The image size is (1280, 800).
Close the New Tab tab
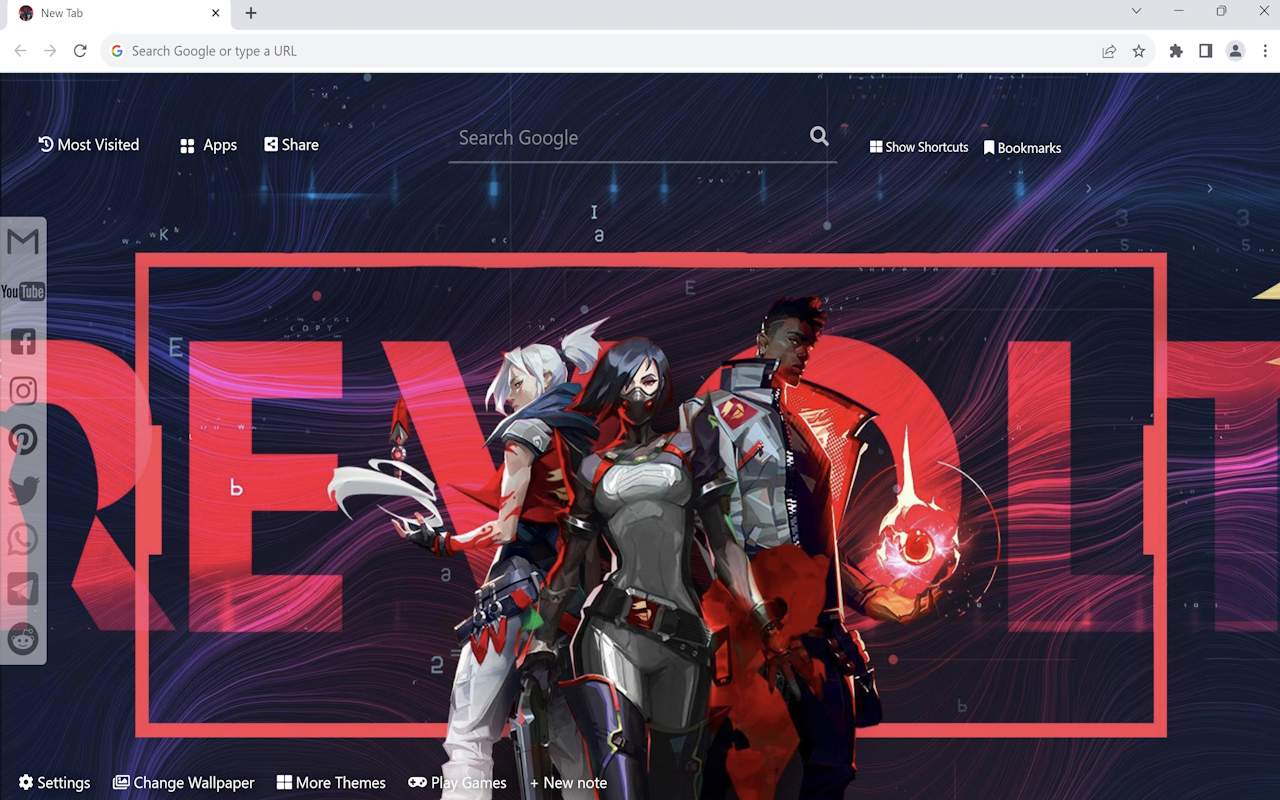pyautogui.click(x=215, y=13)
